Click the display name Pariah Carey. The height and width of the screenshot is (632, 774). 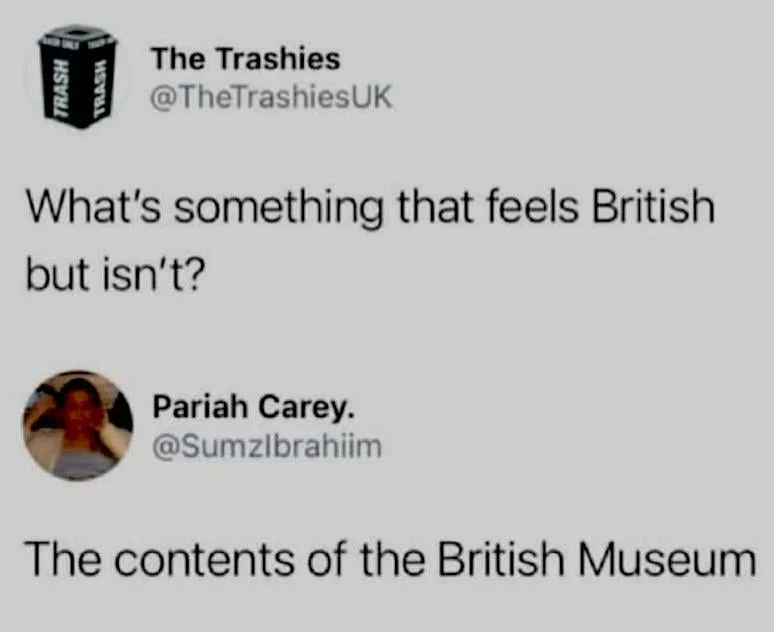pos(253,408)
